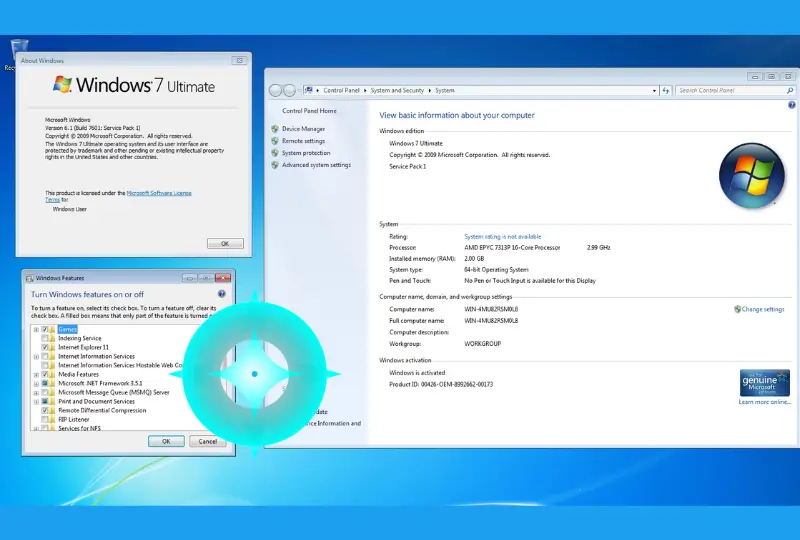Click the shield icon beside Device Manager

pyautogui.click(x=275, y=129)
